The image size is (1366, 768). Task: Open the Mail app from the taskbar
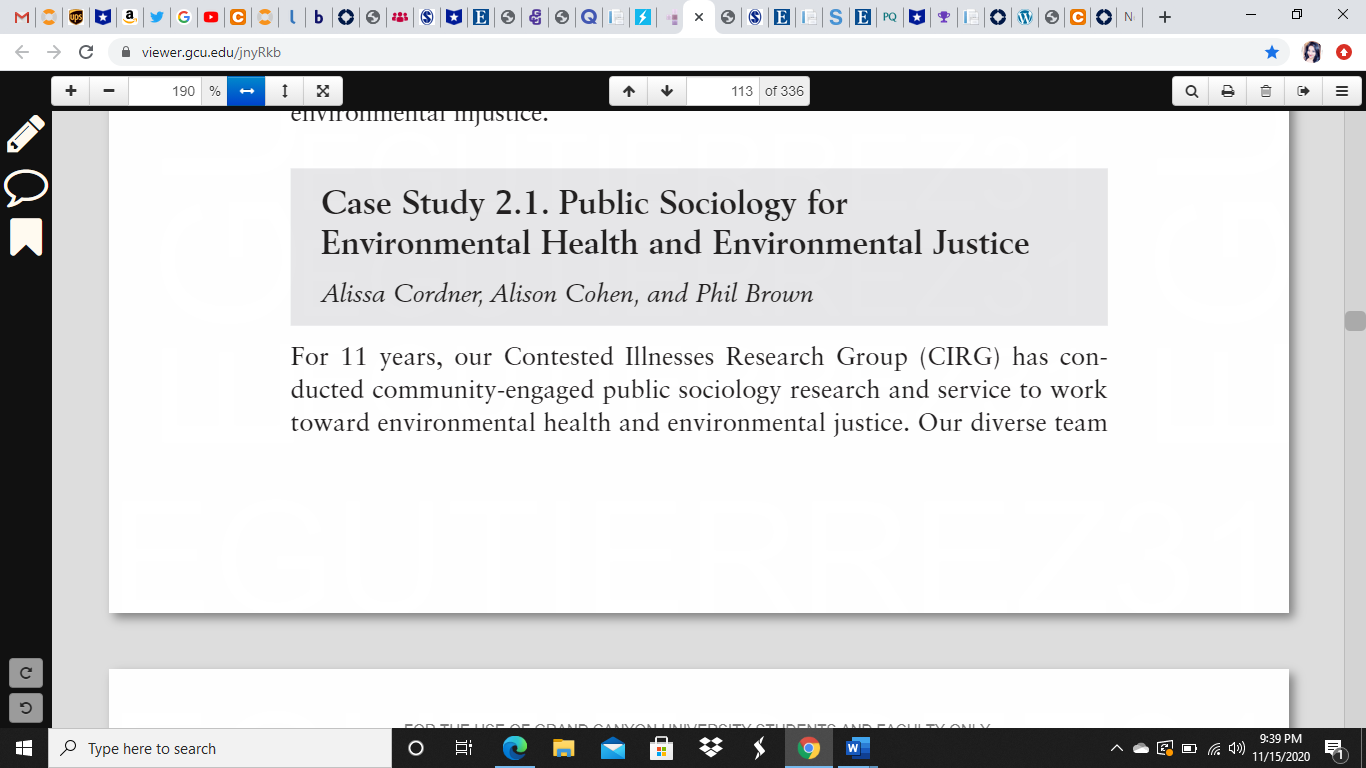[x=612, y=748]
